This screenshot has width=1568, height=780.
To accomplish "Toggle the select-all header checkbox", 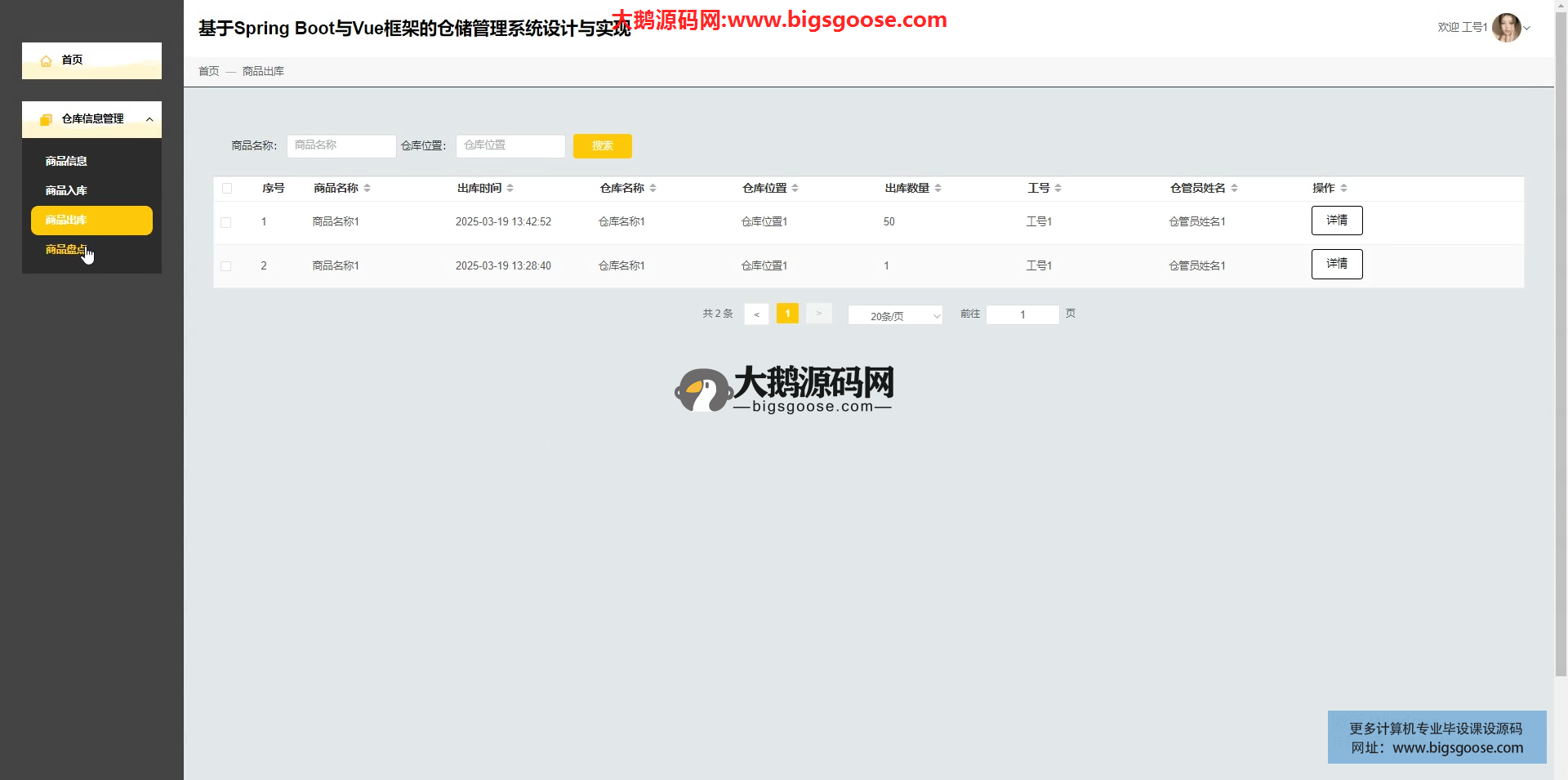I will coord(227,189).
